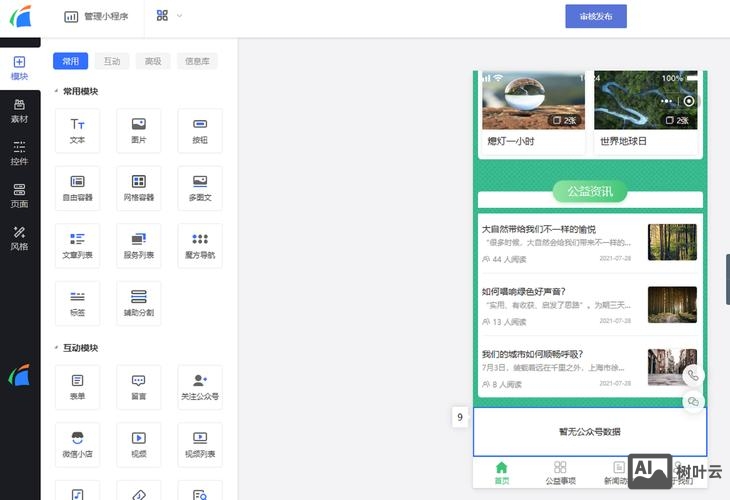Click the 管理小程序 label
This screenshot has height=500, width=730.
click(x=106, y=17)
